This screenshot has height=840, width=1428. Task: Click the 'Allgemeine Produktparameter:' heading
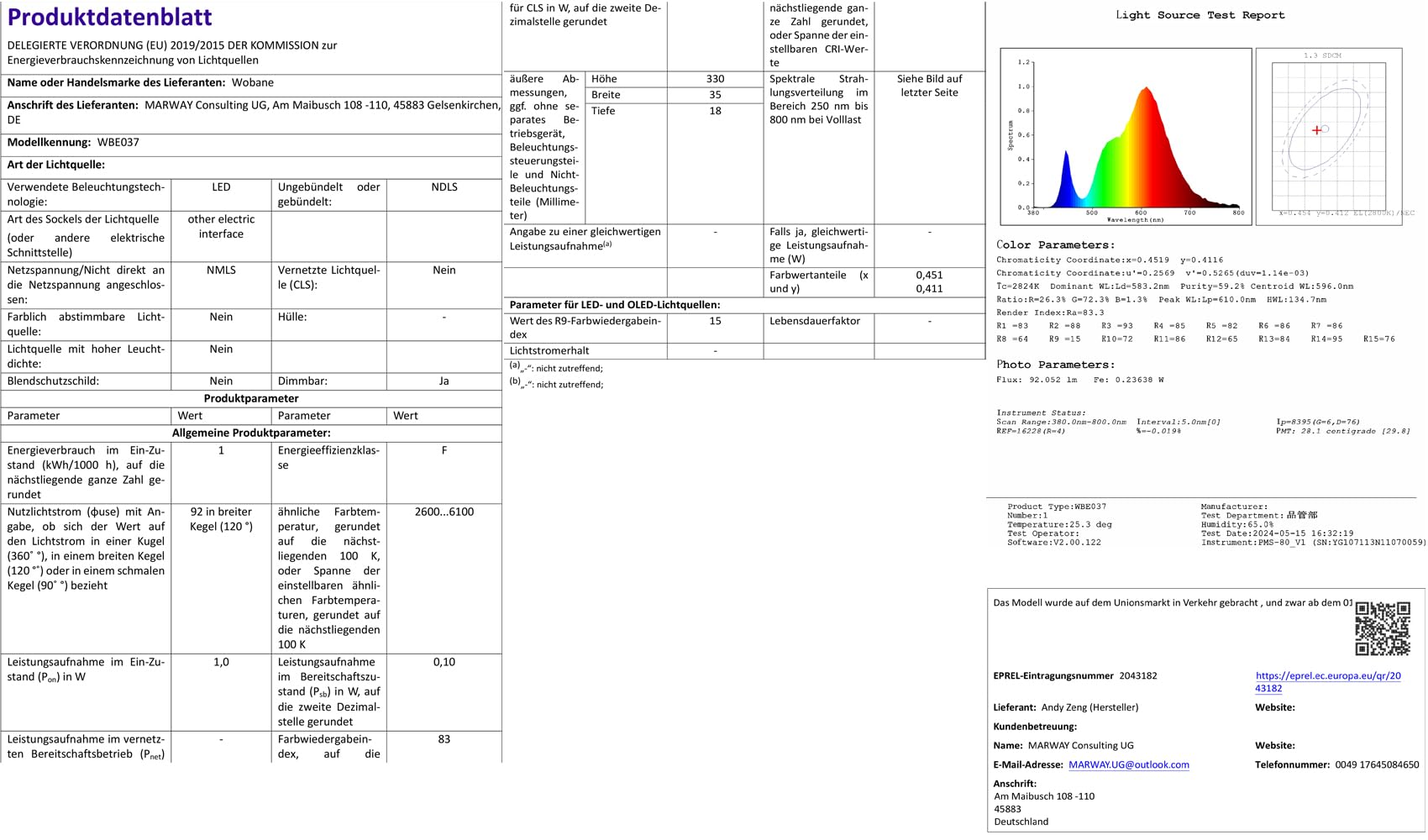pyautogui.click(x=251, y=433)
